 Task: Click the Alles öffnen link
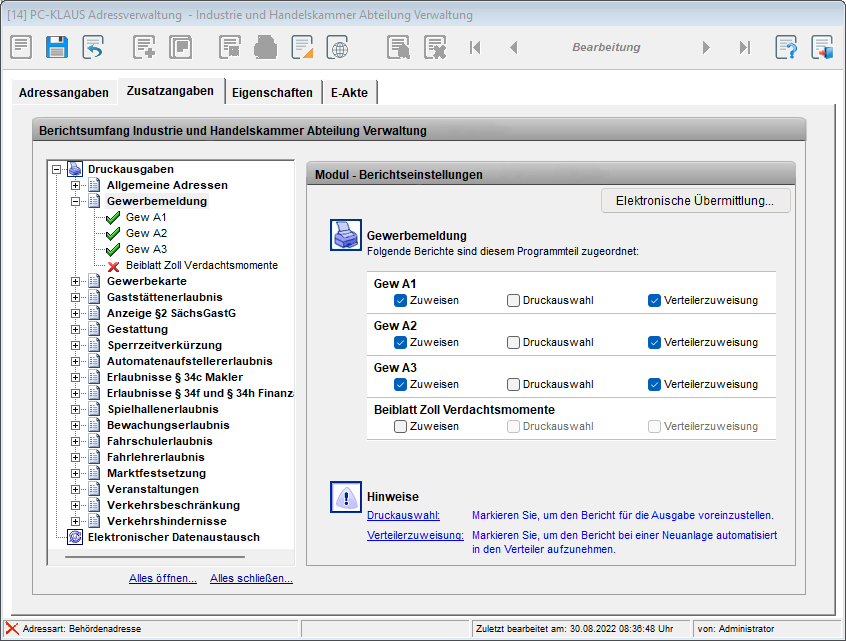click(x=163, y=578)
